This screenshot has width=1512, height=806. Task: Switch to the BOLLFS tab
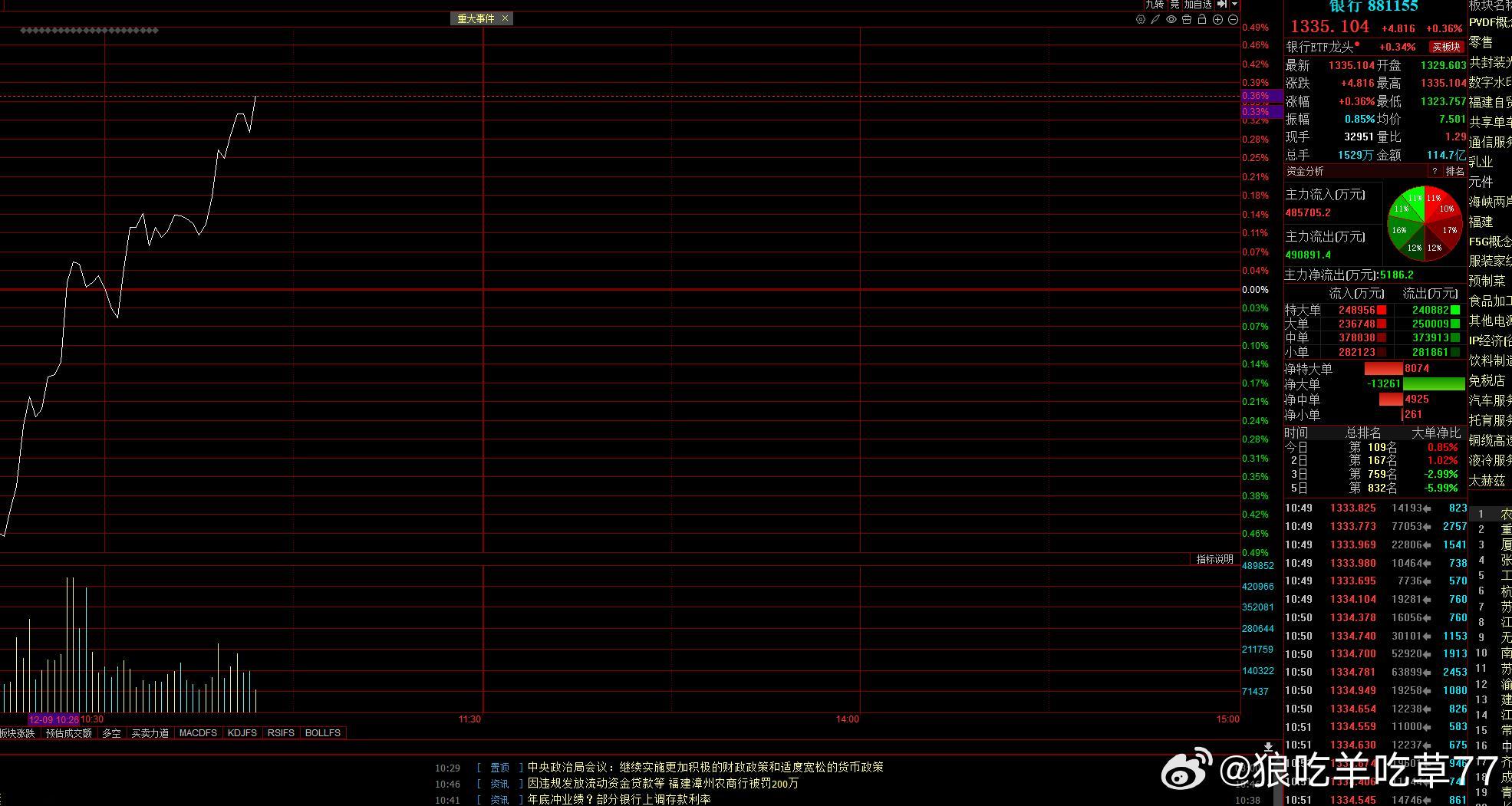[x=323, y=732]
